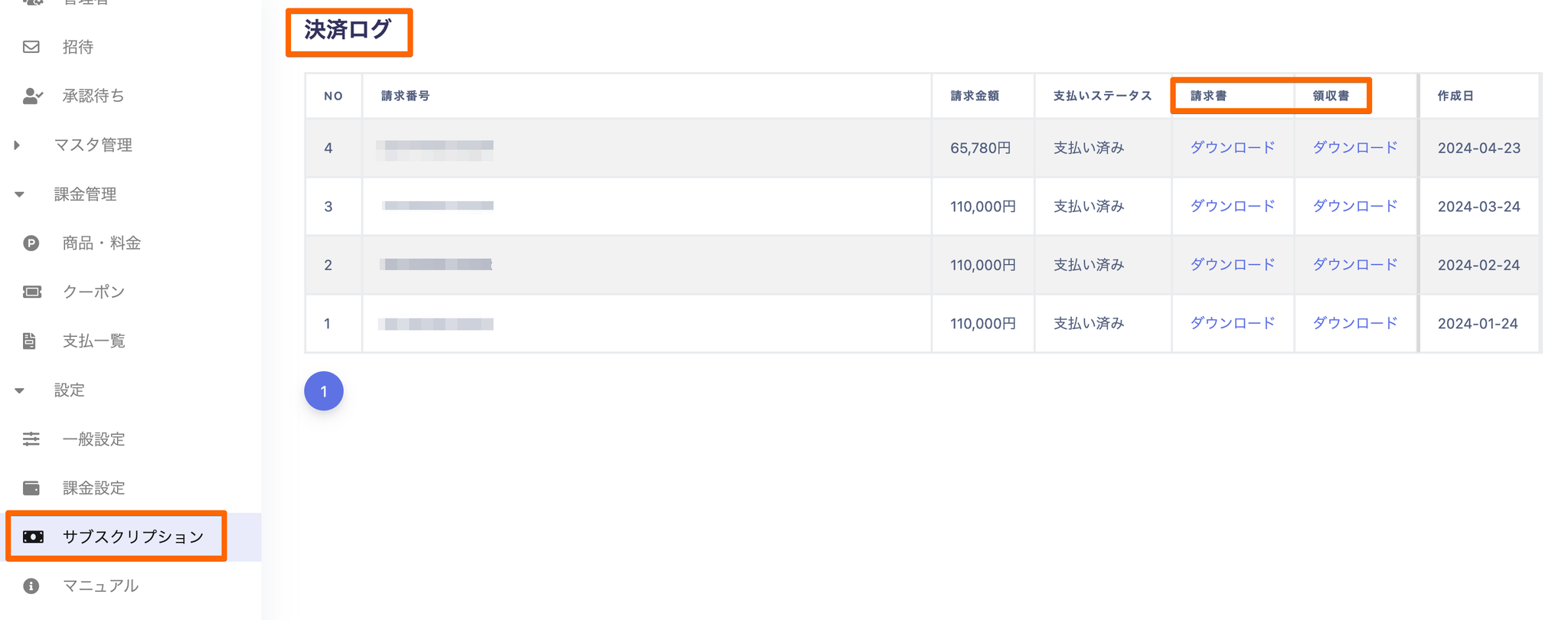Open the クーポン menu item
Screen dimensions: 1568x620
(x=93, y=292)
